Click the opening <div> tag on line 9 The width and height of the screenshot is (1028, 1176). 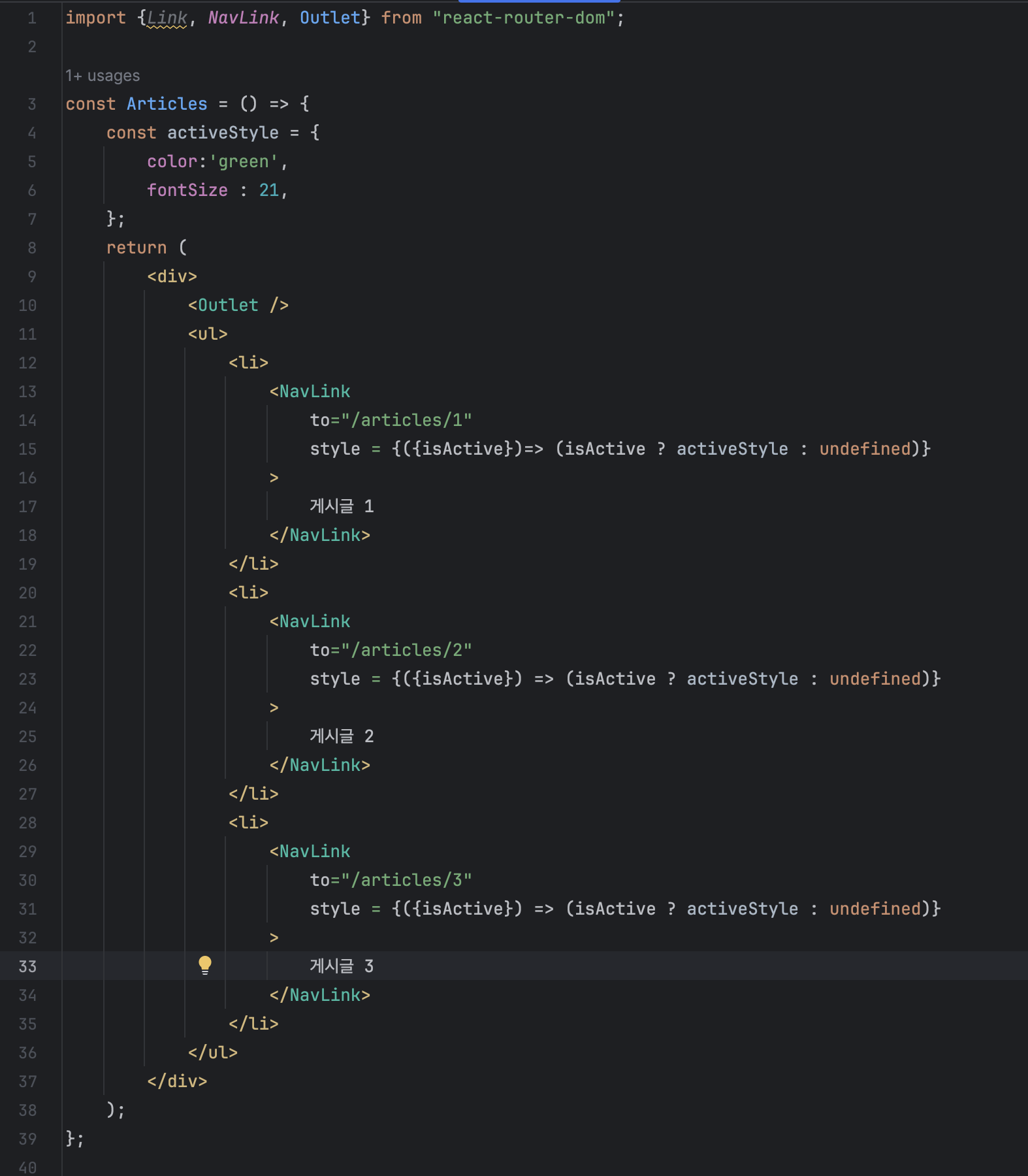pyautogui.click(x=172, y=276)
